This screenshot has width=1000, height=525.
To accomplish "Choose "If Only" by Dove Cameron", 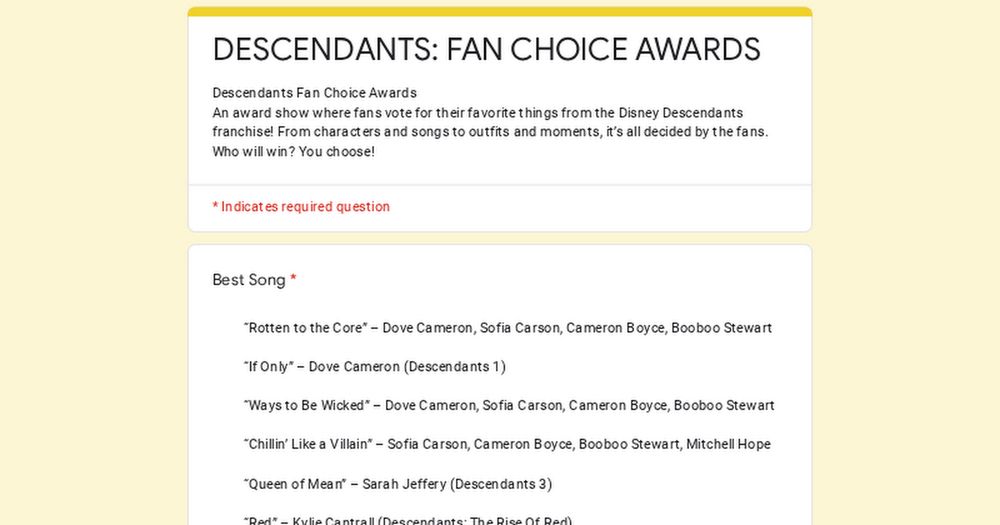I will [x=374, y=367].
